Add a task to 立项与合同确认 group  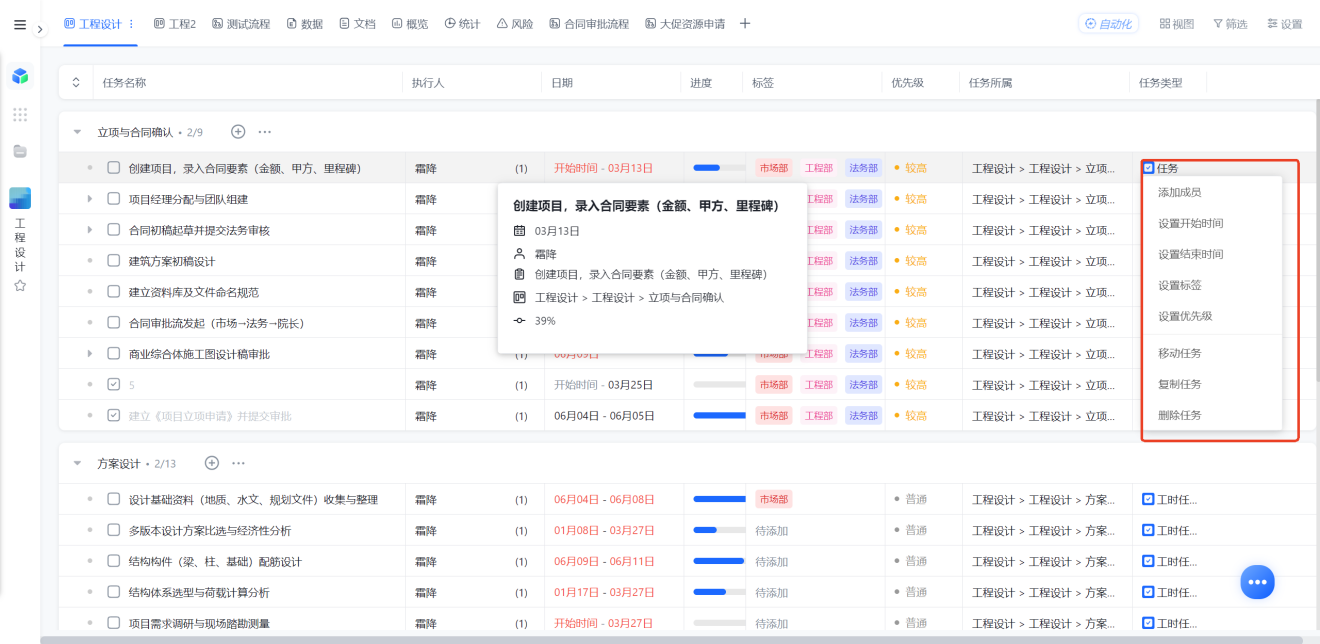tap(238, 131)
